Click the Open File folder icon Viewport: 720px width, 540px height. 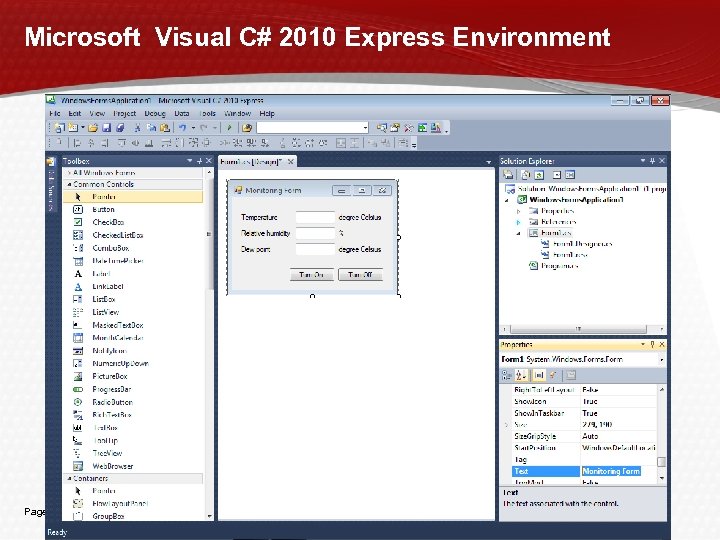tap(93, 128)
